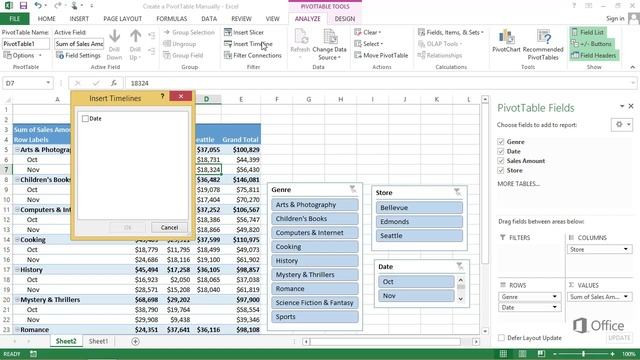Image resolution: width=640 pixels, height=360 pixels.
Task: Toggle Field Headers display
Action: 594,55
